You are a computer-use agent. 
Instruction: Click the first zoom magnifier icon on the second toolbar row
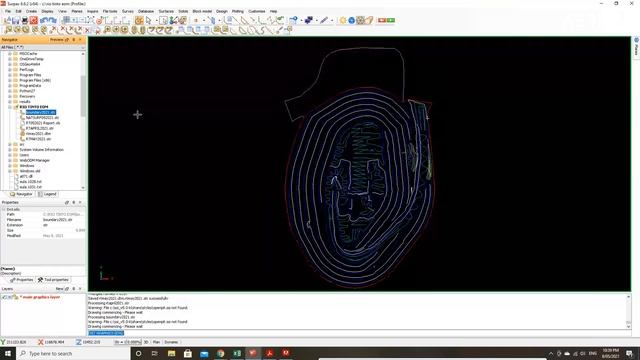click(x=8, y=30)
